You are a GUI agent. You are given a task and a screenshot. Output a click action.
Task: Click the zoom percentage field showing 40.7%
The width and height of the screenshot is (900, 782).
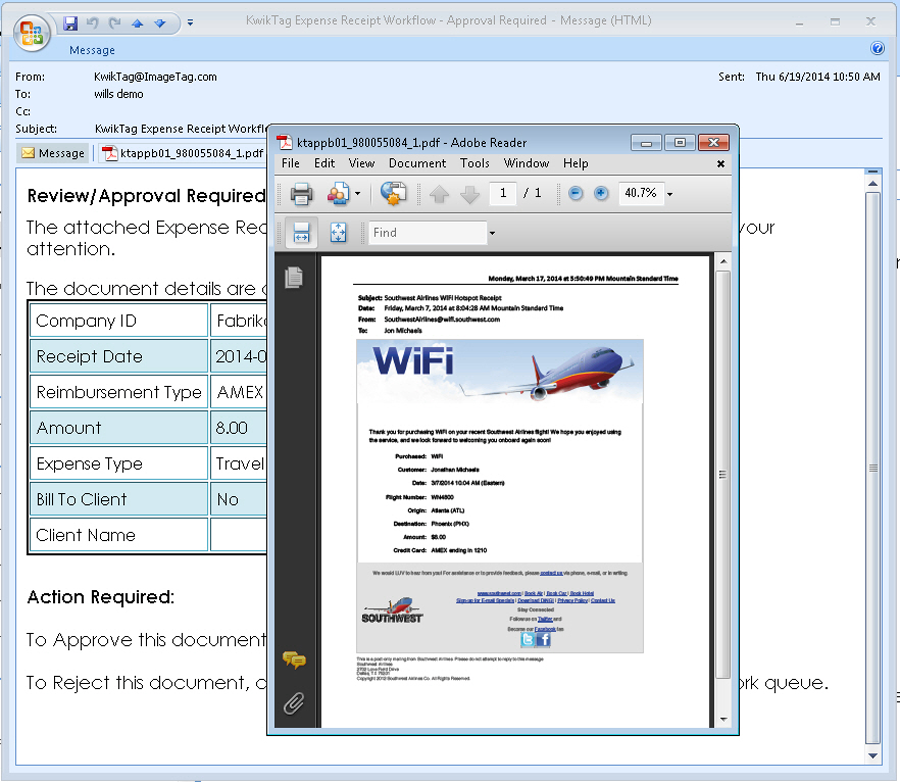[x=641, y=193]
